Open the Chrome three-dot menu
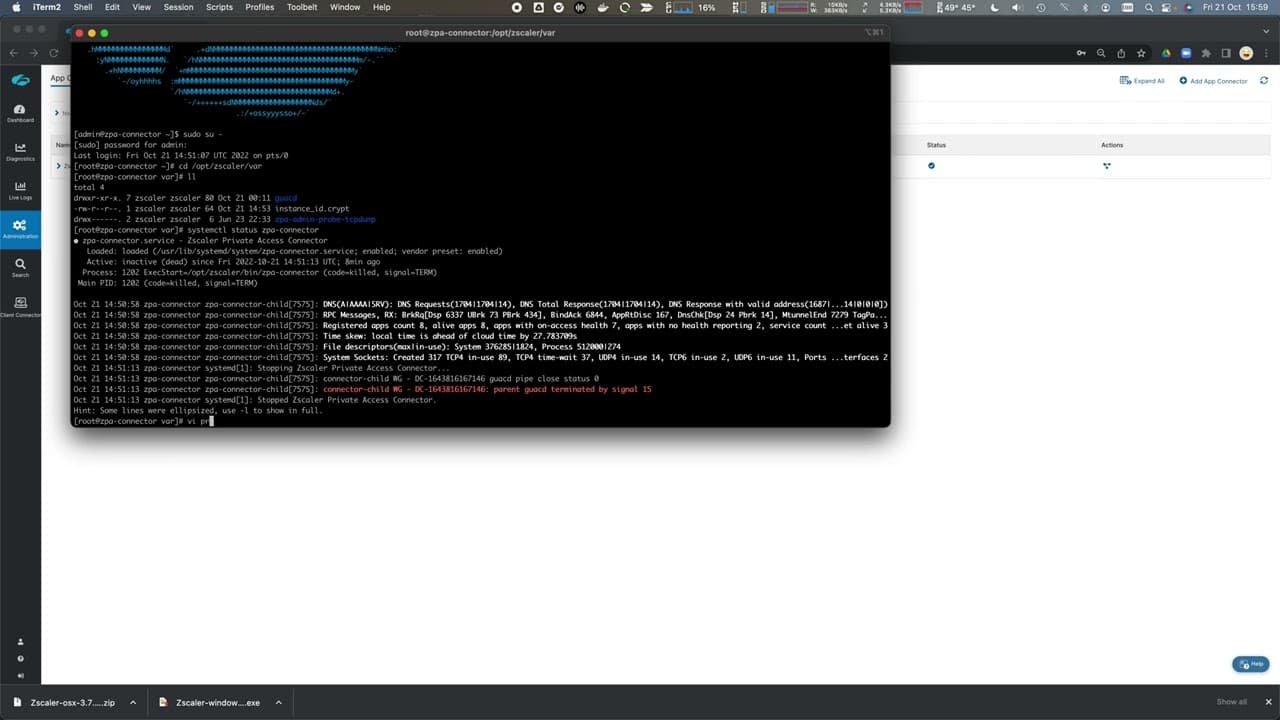 1266,53
